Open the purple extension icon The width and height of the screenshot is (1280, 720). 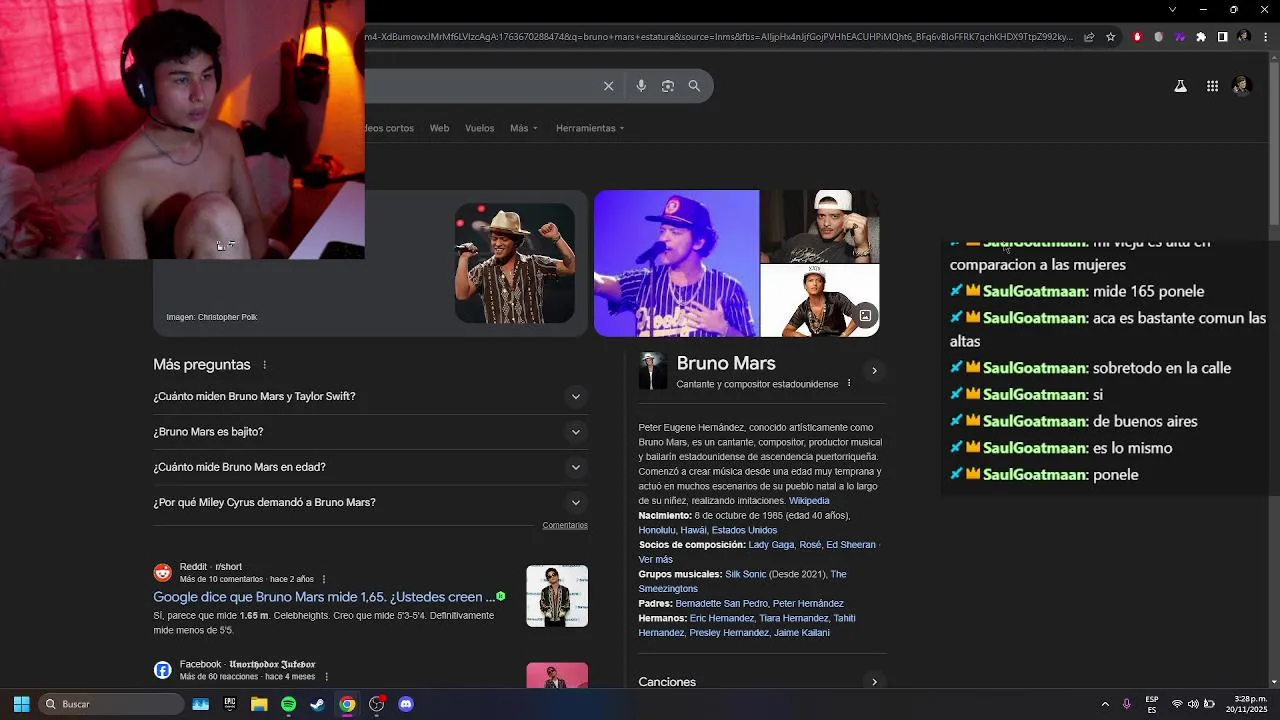(x=1180, y=37)
